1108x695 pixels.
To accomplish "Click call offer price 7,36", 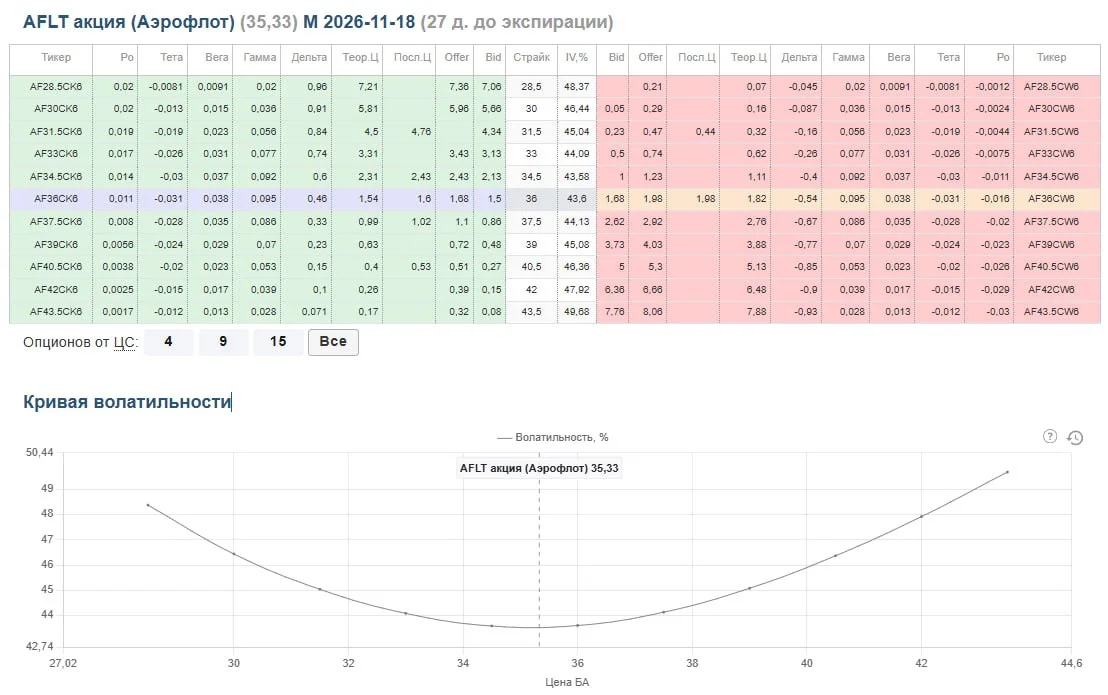I will 459,86.
